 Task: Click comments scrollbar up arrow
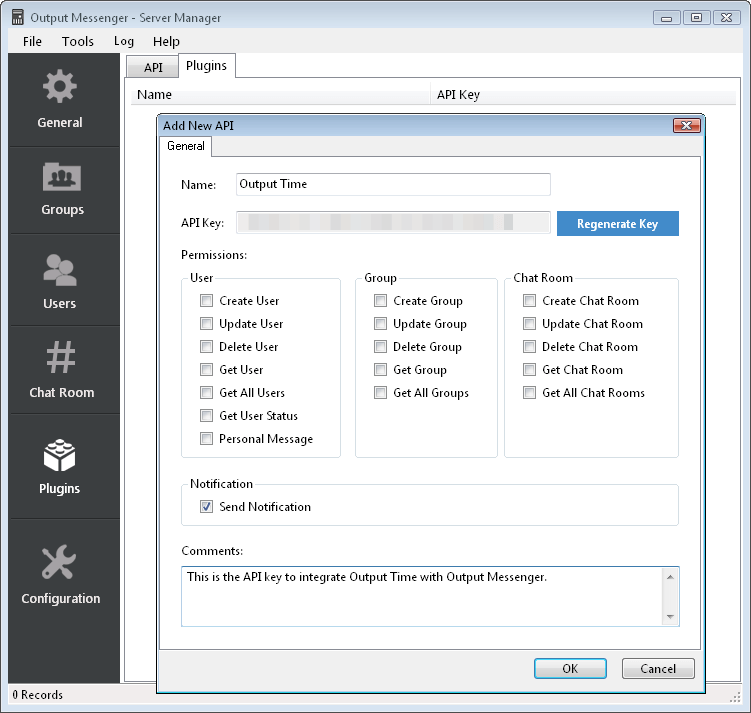point(670,577)
